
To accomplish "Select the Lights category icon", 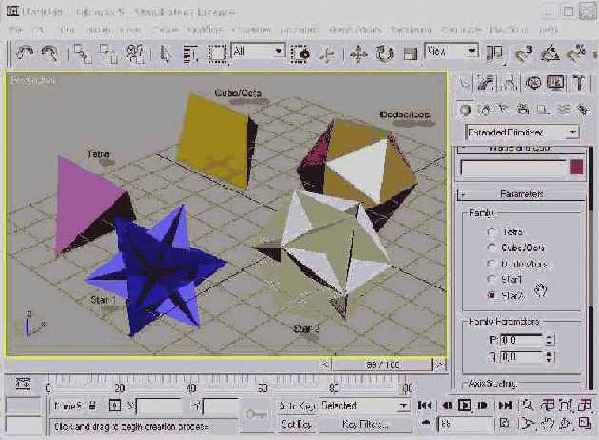I will (503, 110).
